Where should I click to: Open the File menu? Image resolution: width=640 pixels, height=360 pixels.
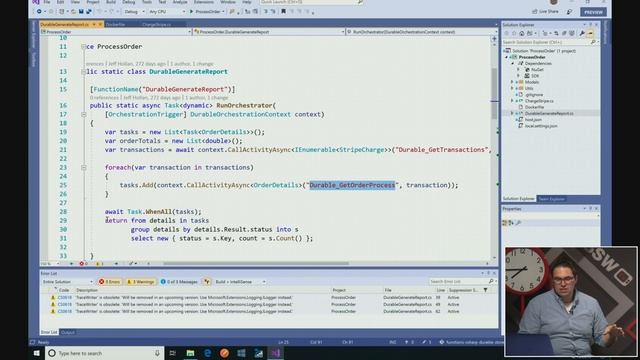pyautogui.click(x=47, y=2)
